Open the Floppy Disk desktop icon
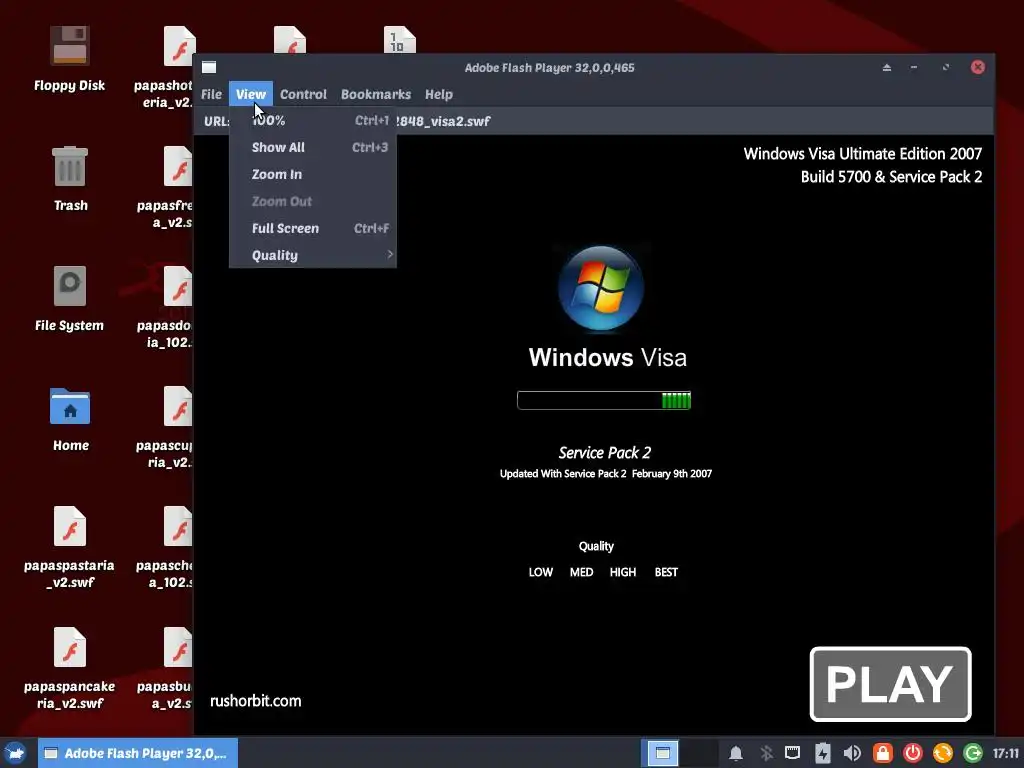The image size is (1024, 768). point(69,46)
